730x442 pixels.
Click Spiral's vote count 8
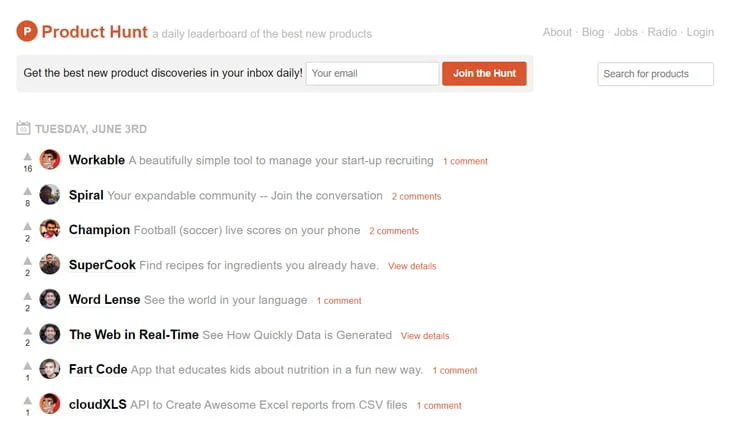[x=28, y=204]
